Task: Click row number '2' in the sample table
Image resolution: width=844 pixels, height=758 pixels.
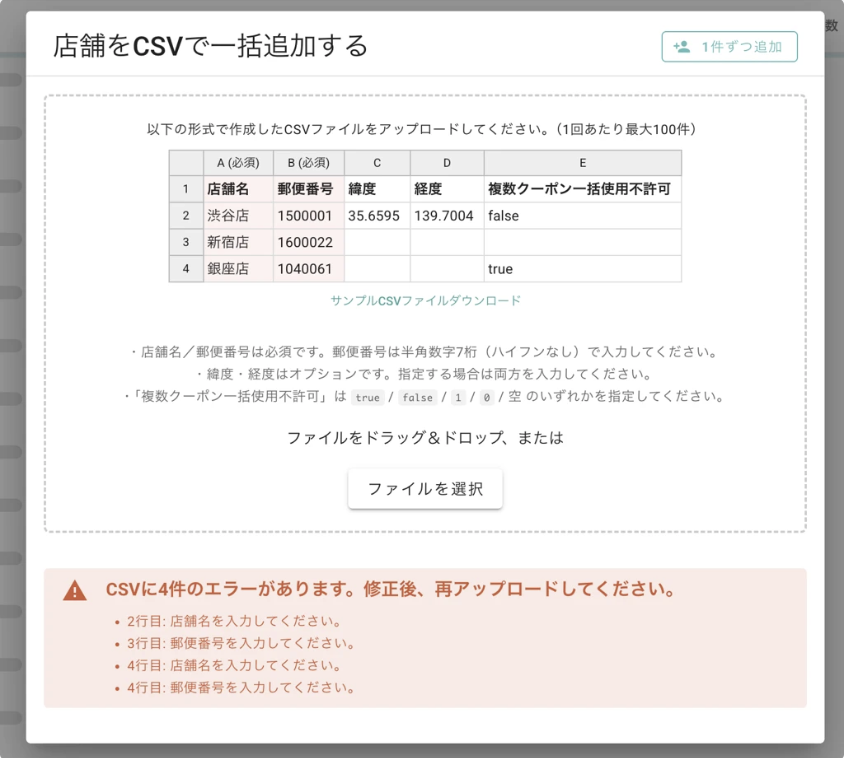Action: 186,216
